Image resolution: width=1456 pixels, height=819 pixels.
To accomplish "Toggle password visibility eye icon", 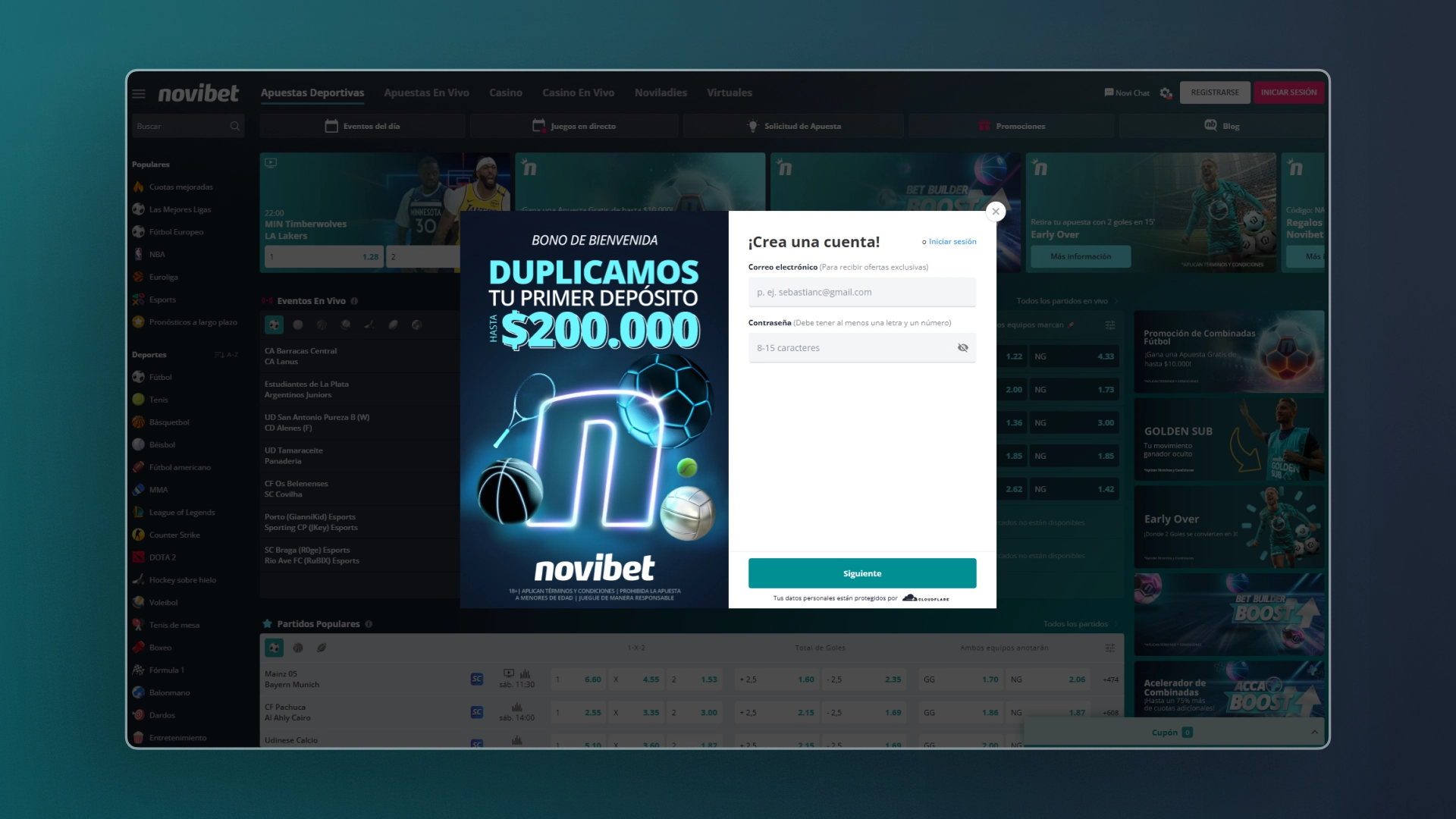I will [962, 348].
